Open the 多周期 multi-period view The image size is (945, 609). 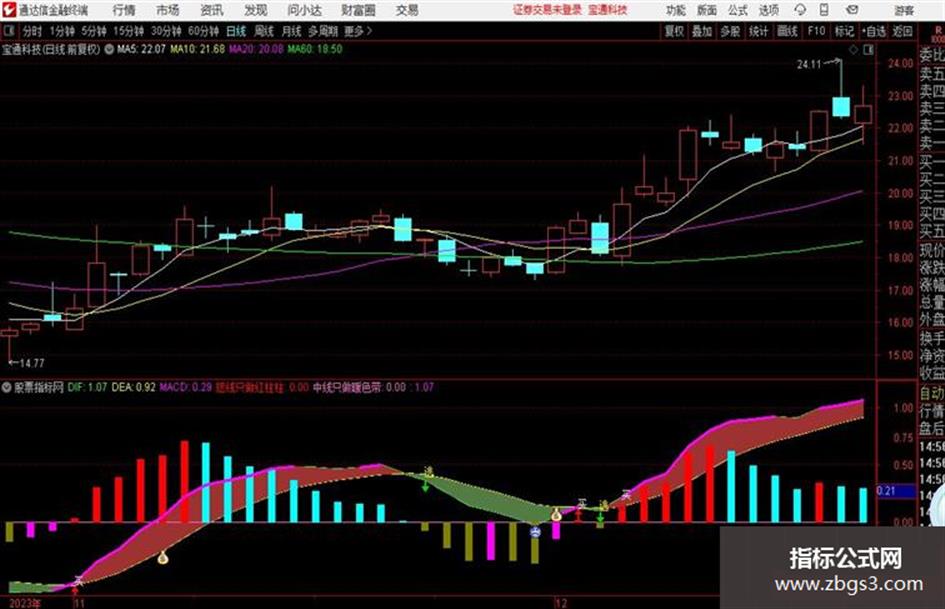323,31
